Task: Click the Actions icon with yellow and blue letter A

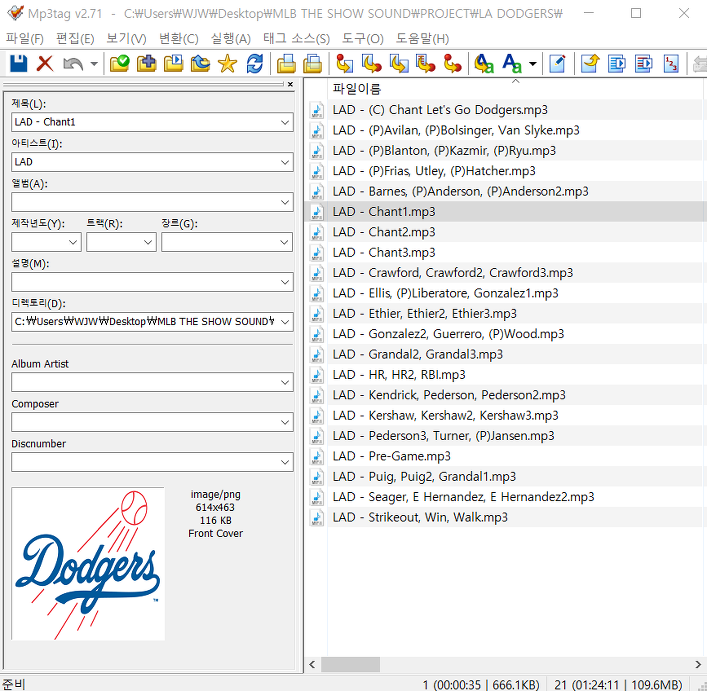Action: click(484, 64)
